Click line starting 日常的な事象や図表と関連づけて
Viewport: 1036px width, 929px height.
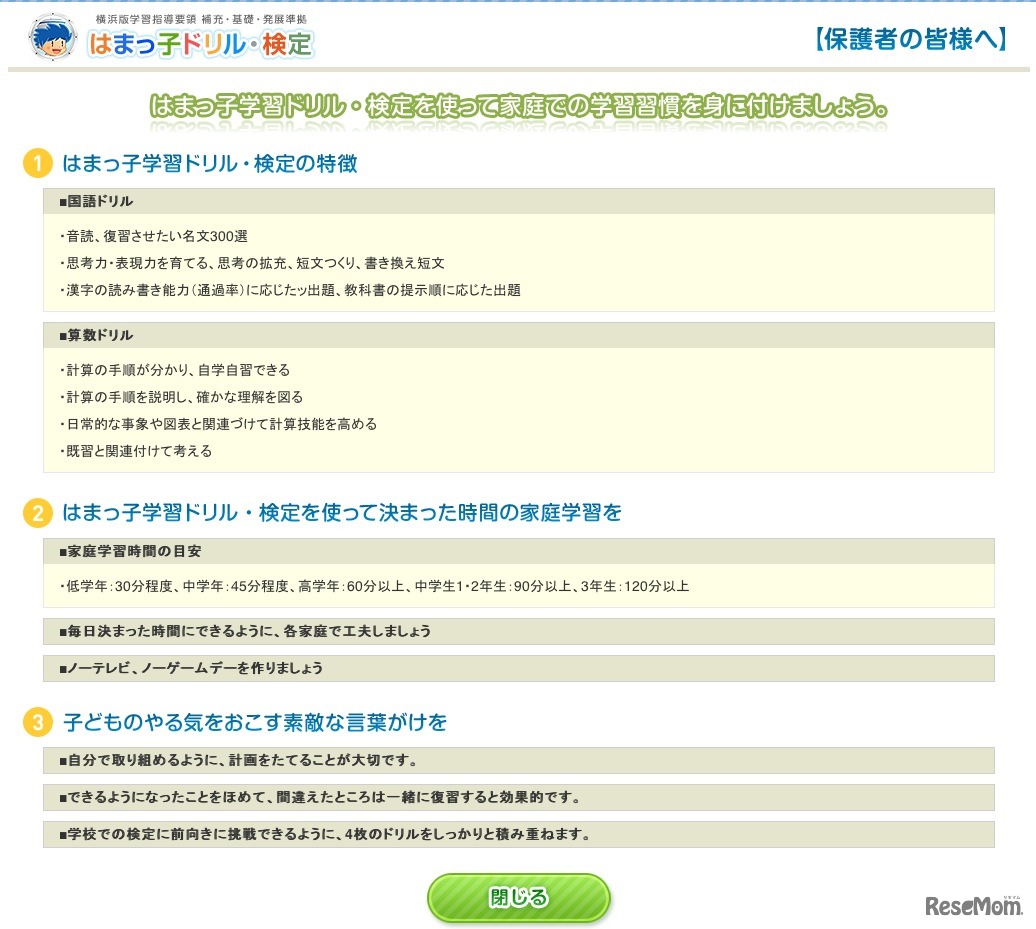click(219, 424)
